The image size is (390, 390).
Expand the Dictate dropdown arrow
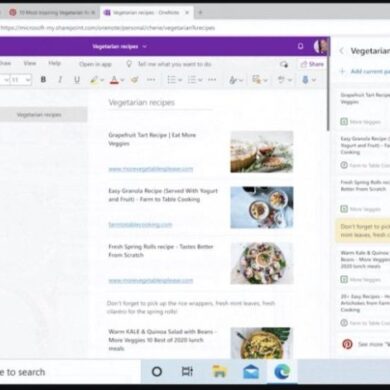point(314,80)
